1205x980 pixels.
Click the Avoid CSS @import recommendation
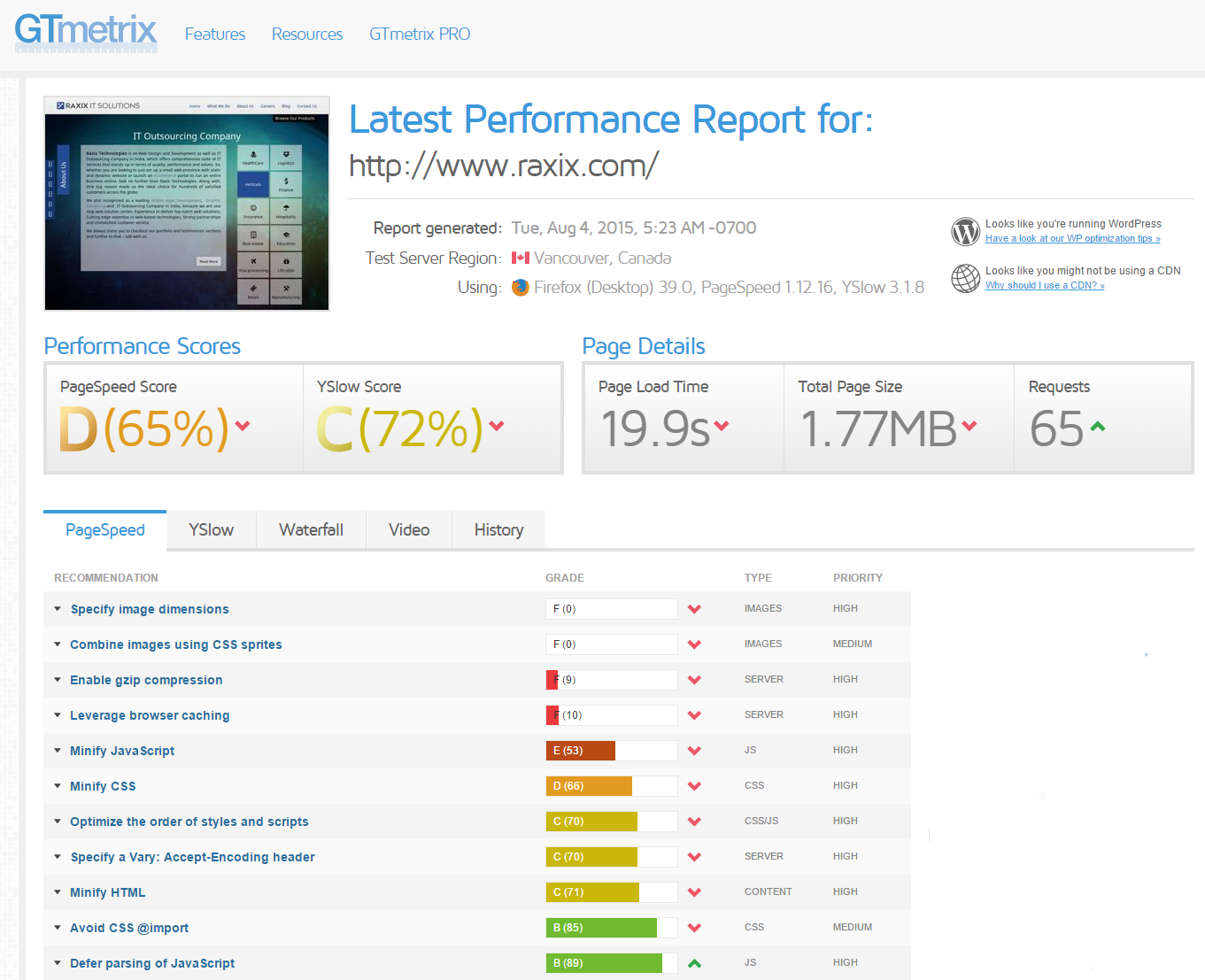click(129, 928)
